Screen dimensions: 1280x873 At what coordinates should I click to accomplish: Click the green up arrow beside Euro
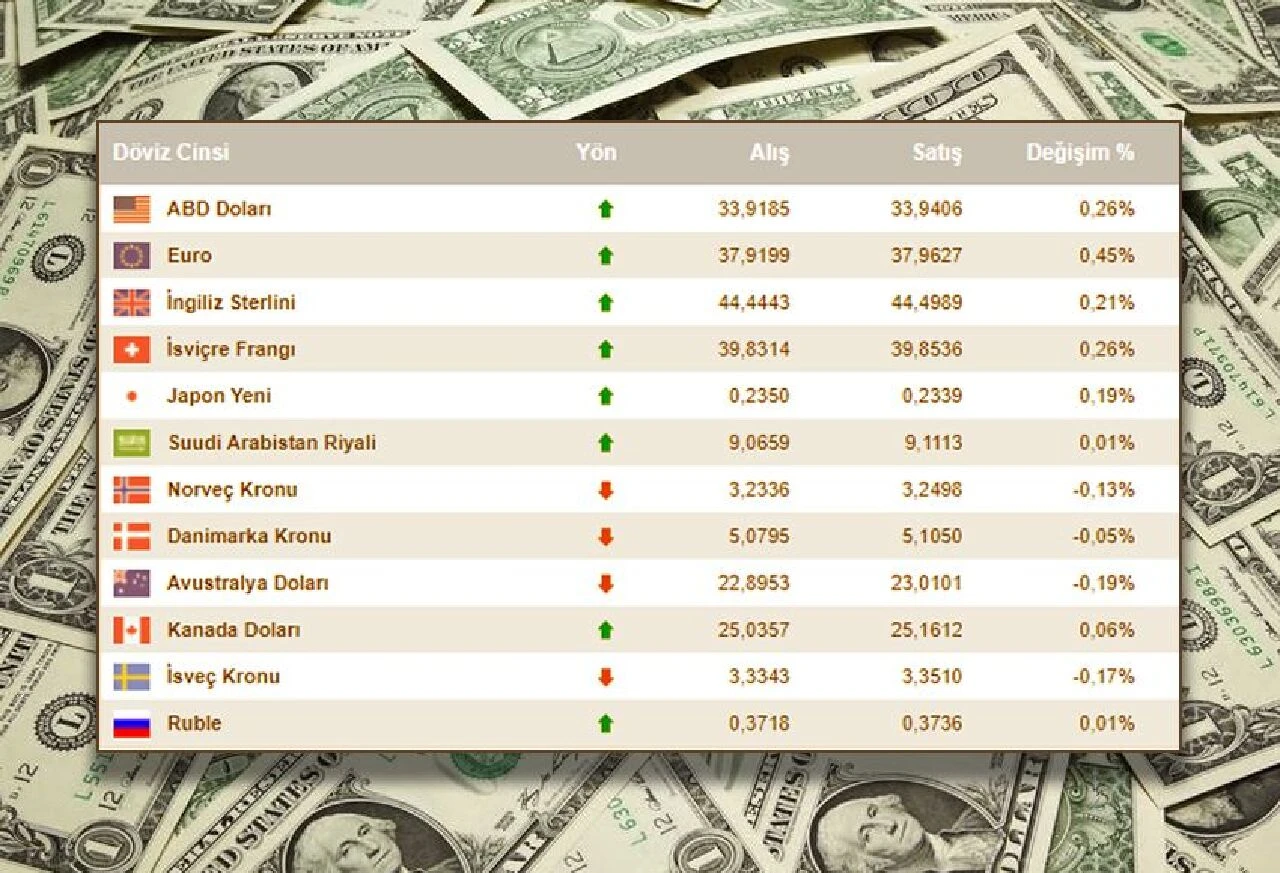(604, 255)
